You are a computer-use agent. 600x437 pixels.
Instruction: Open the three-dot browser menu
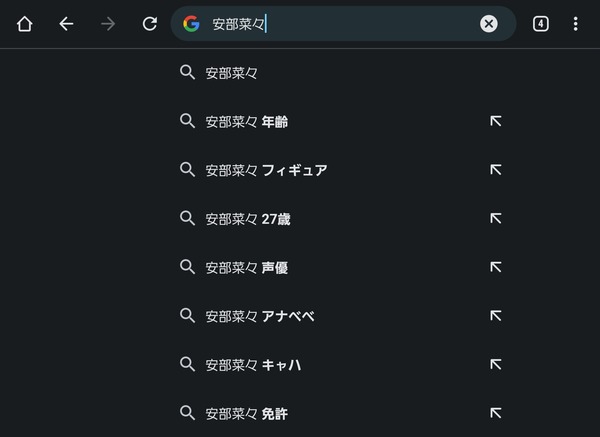click(576, 24)
